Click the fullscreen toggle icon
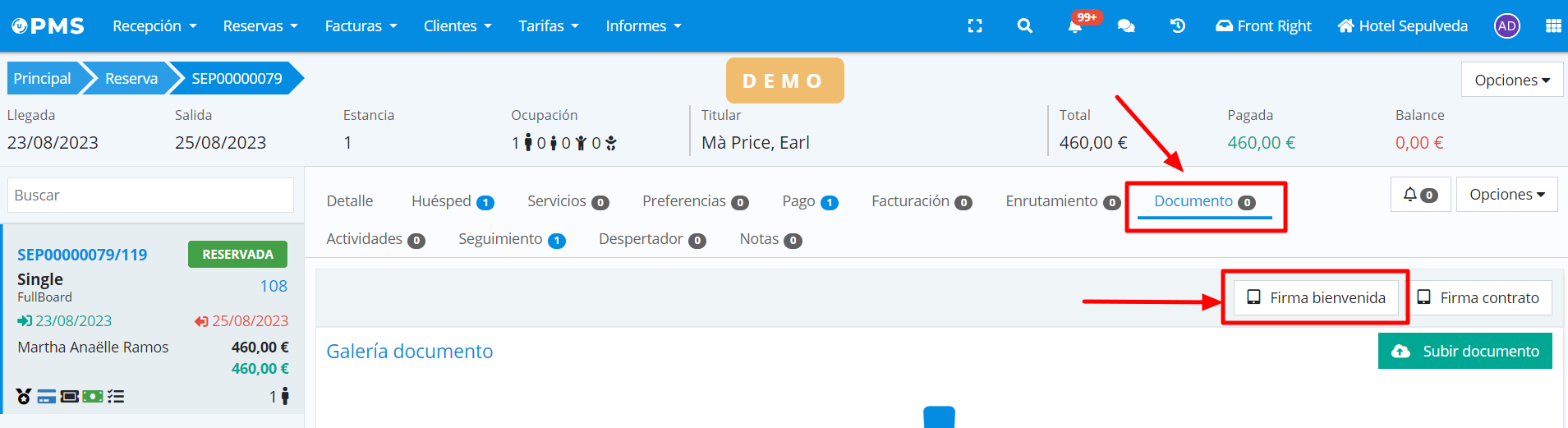 point(975,26)
